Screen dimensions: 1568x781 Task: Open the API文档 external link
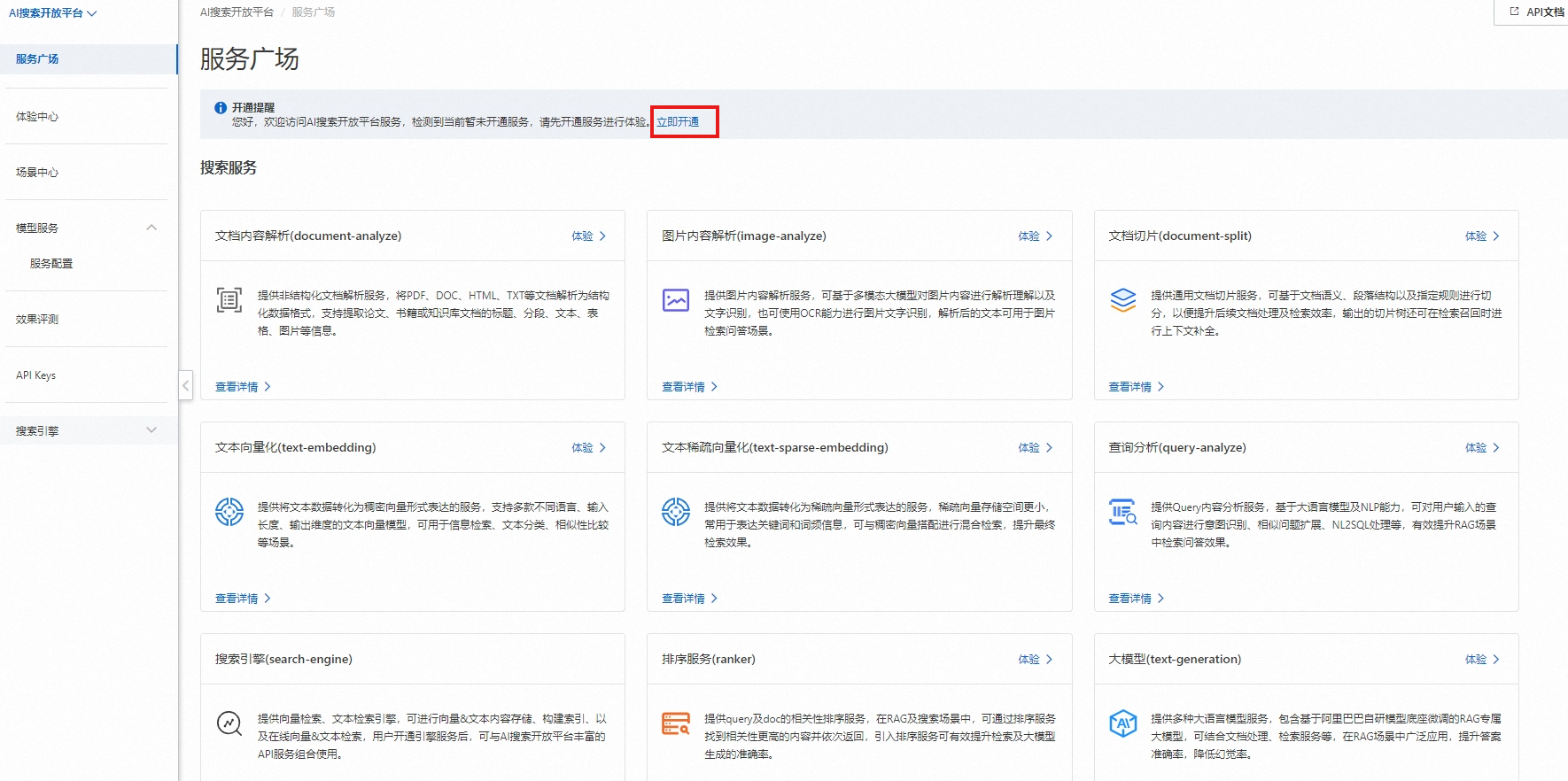click(x=1537, y=12)
